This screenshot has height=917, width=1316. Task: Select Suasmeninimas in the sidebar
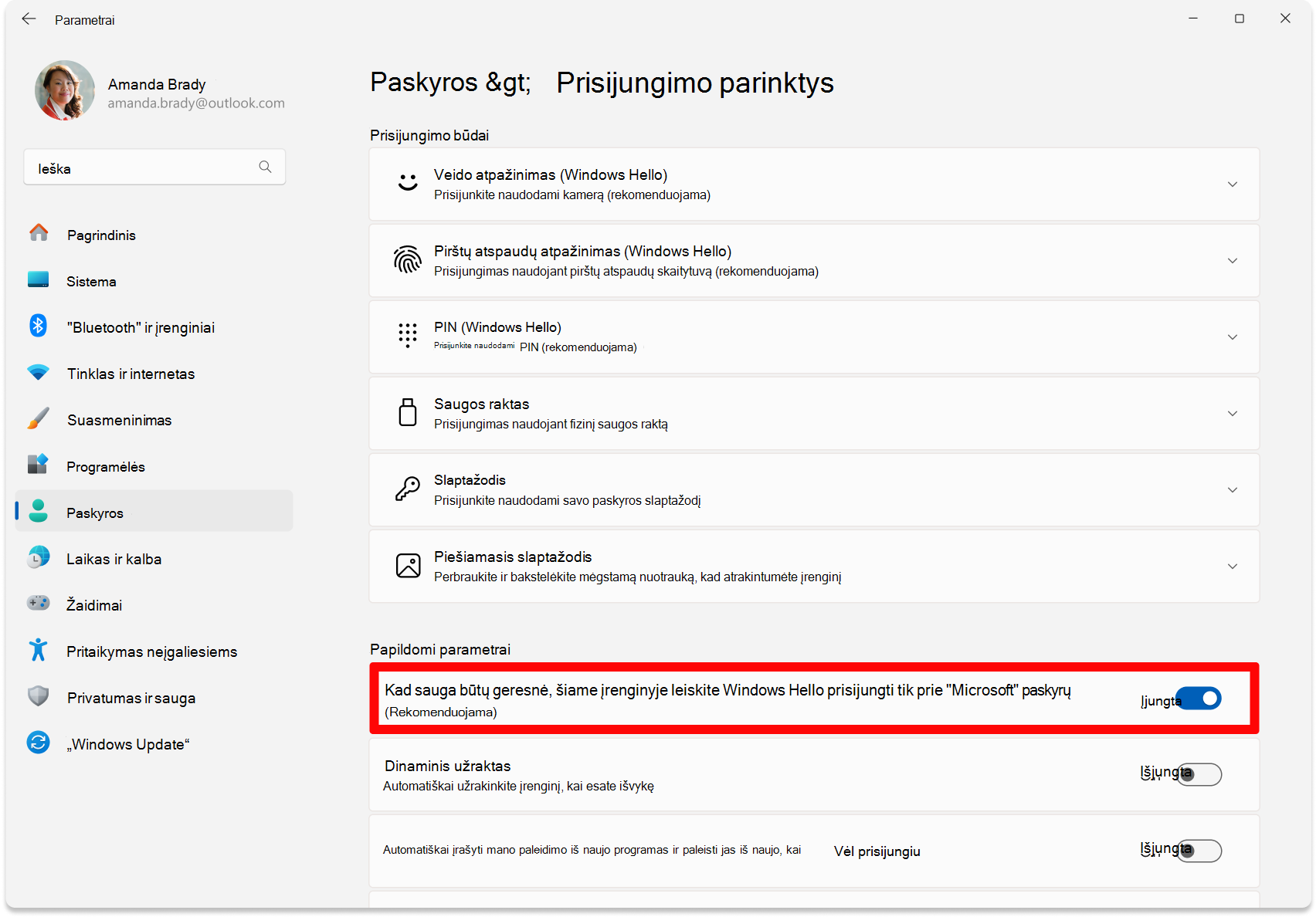[x=154, y=420]
